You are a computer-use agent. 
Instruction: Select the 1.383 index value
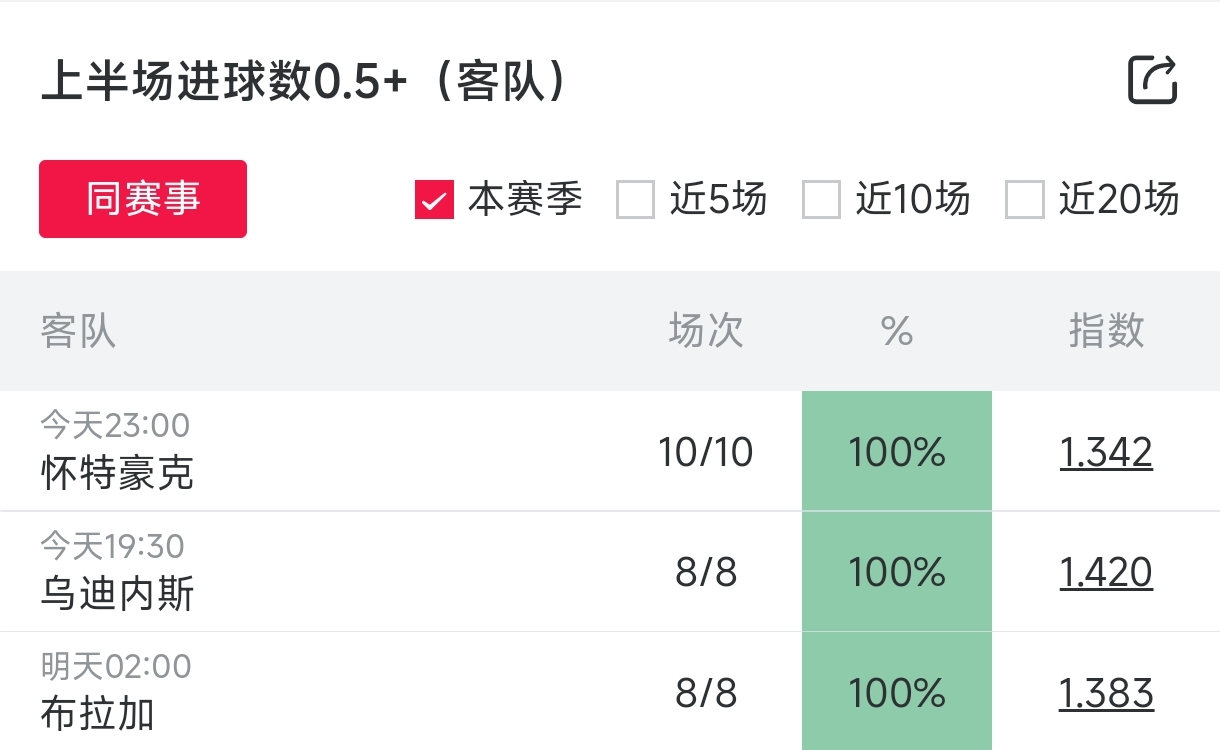pos(1106,694)
